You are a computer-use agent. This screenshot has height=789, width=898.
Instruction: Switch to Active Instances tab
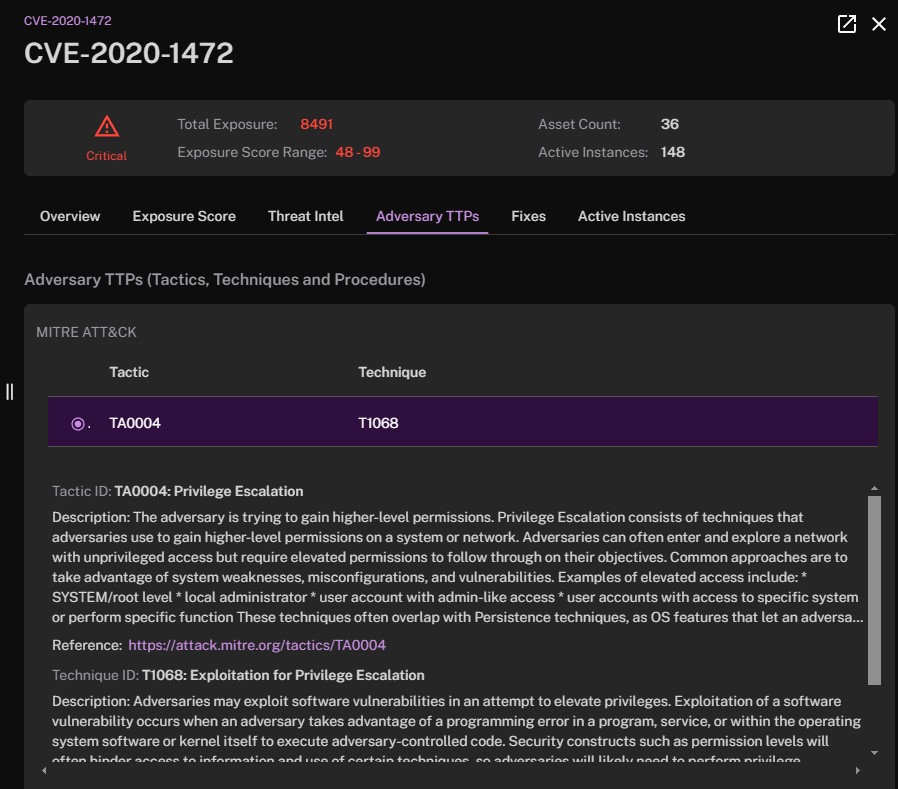[x=631, y=216]
